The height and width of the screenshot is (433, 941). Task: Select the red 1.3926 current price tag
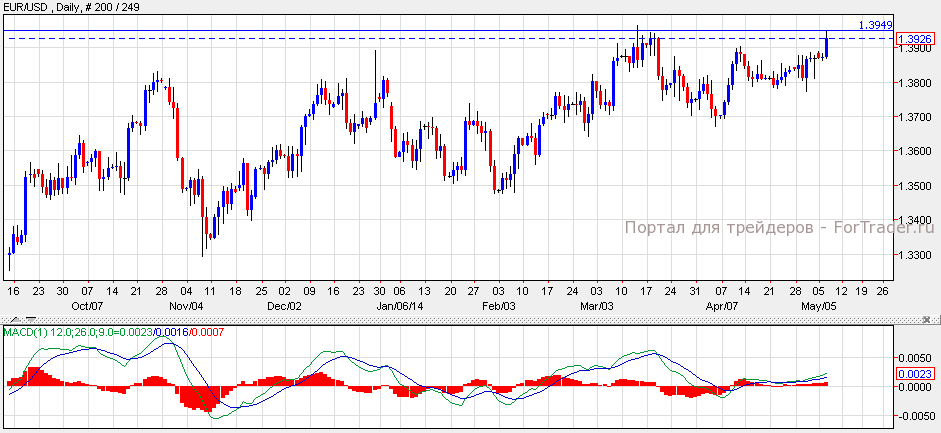(x=915, y=39)
